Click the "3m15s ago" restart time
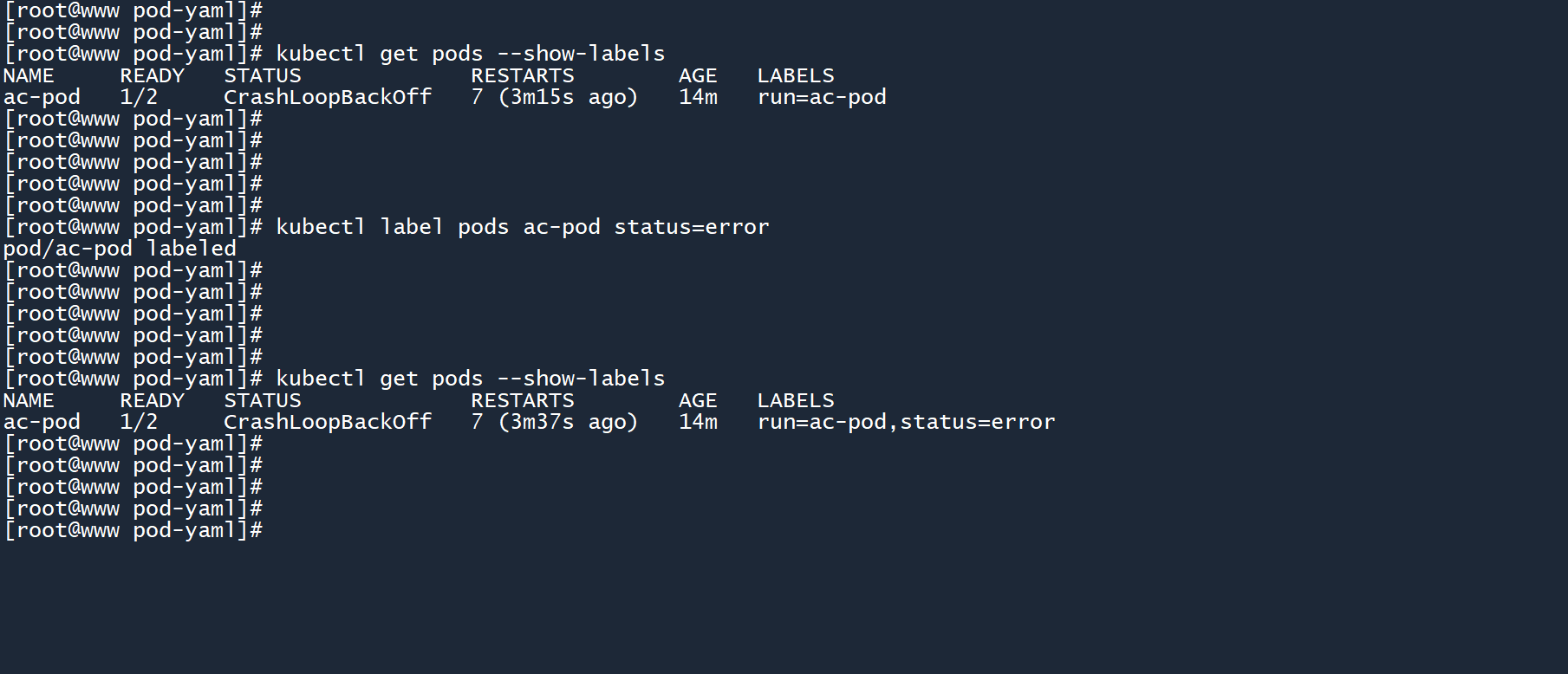1568x674 pixels. pyautogui.click(x=568, y=98)
